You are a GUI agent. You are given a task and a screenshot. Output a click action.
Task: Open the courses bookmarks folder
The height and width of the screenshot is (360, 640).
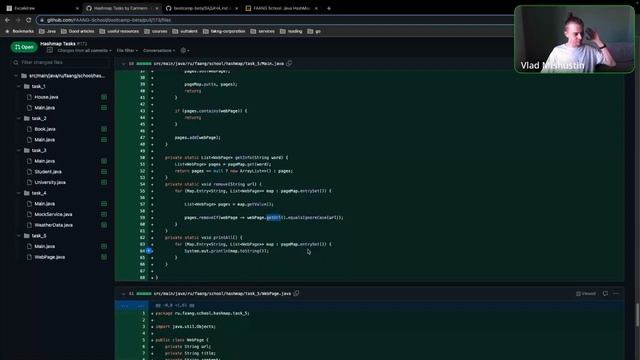pyautogui.click(x=156, y=31)
